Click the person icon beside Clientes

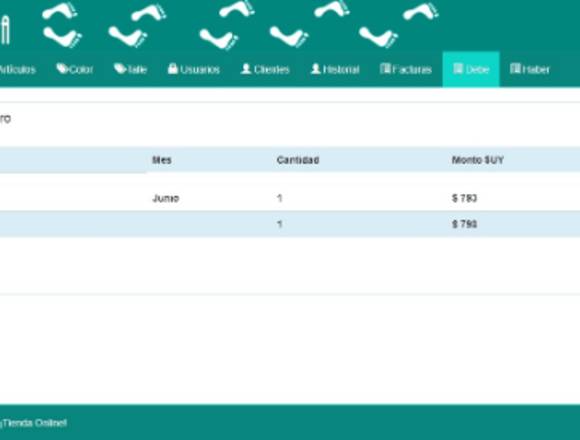pyautogui.click(x=246, y=68)
